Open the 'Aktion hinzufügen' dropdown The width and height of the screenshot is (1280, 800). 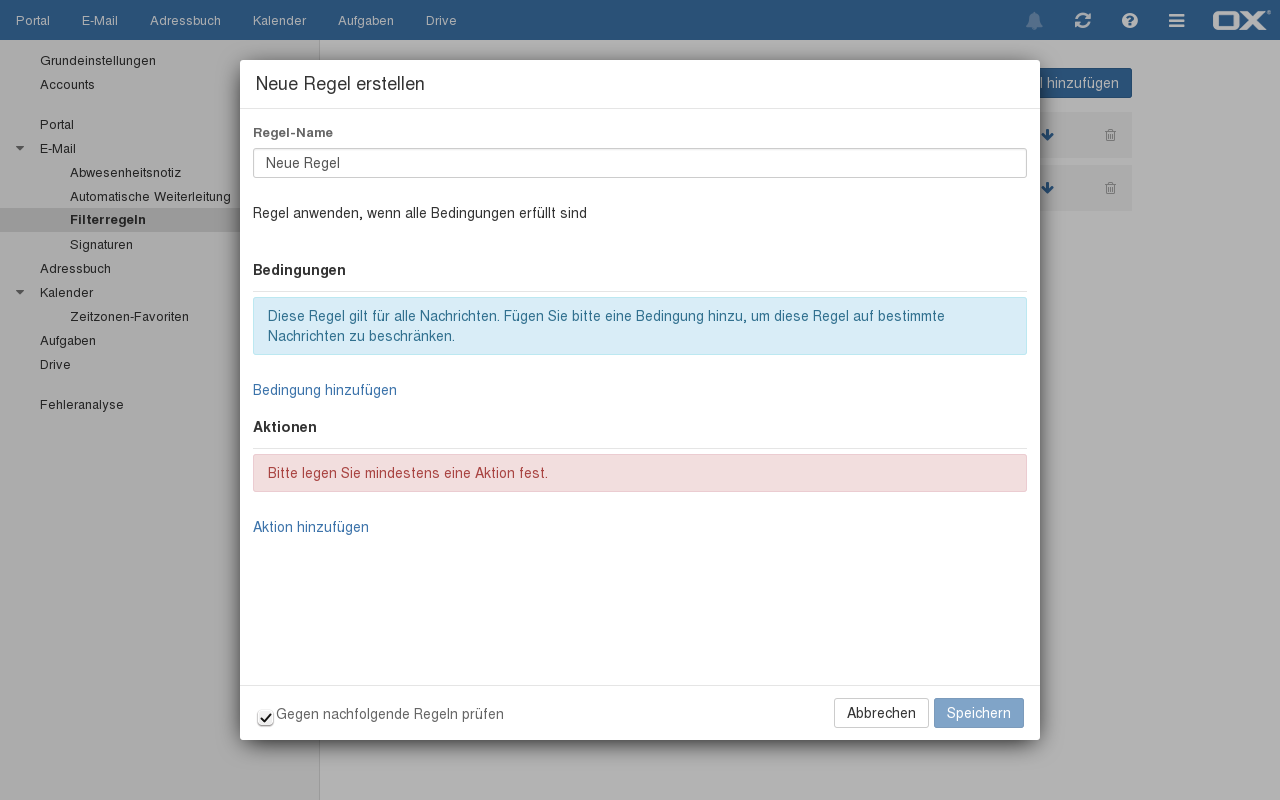pyautogui.click(x=311, y=527)
